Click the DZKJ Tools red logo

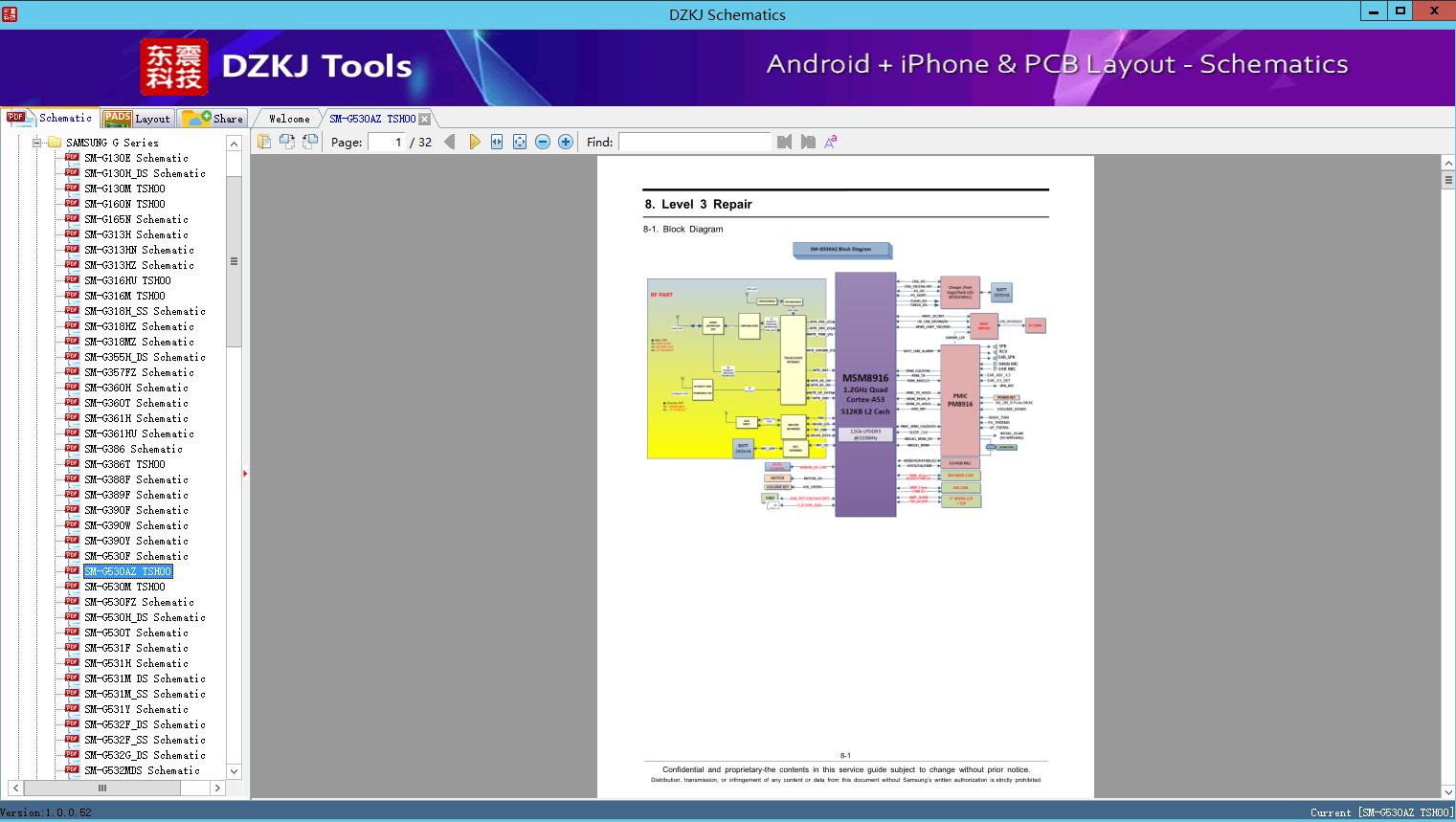click(173, 67)
